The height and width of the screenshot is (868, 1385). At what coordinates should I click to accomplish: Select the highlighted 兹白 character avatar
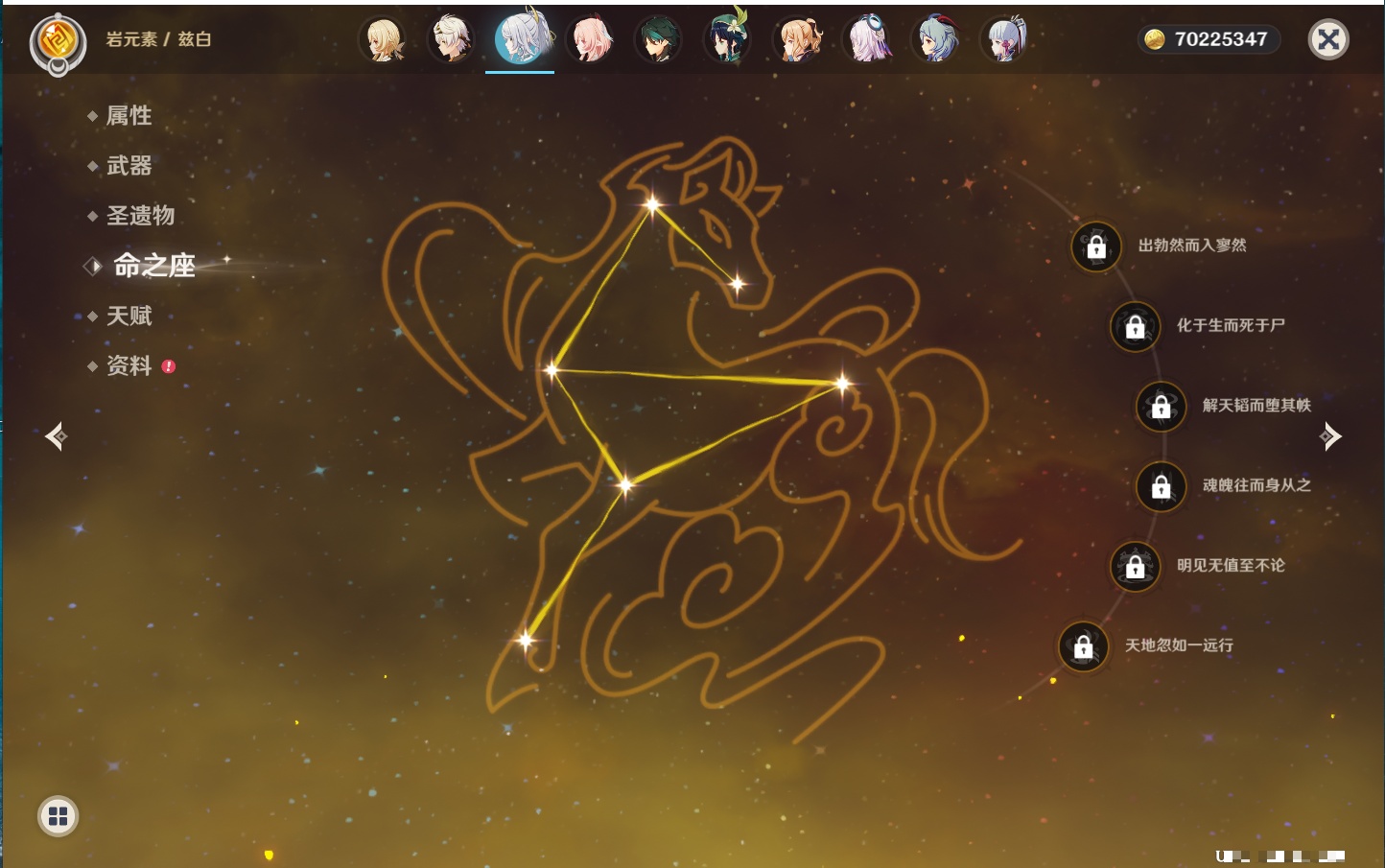520,37
